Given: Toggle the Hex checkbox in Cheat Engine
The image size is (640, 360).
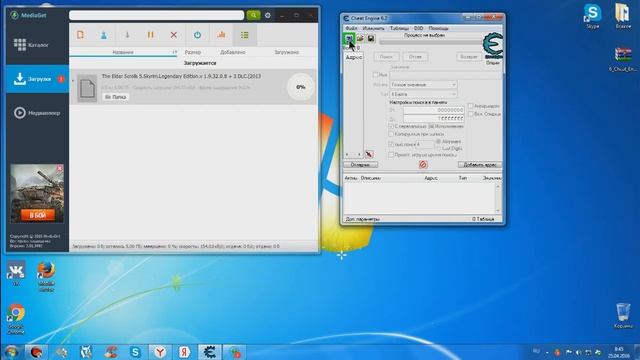Looking at the screenshot, I should coord(376,75).
